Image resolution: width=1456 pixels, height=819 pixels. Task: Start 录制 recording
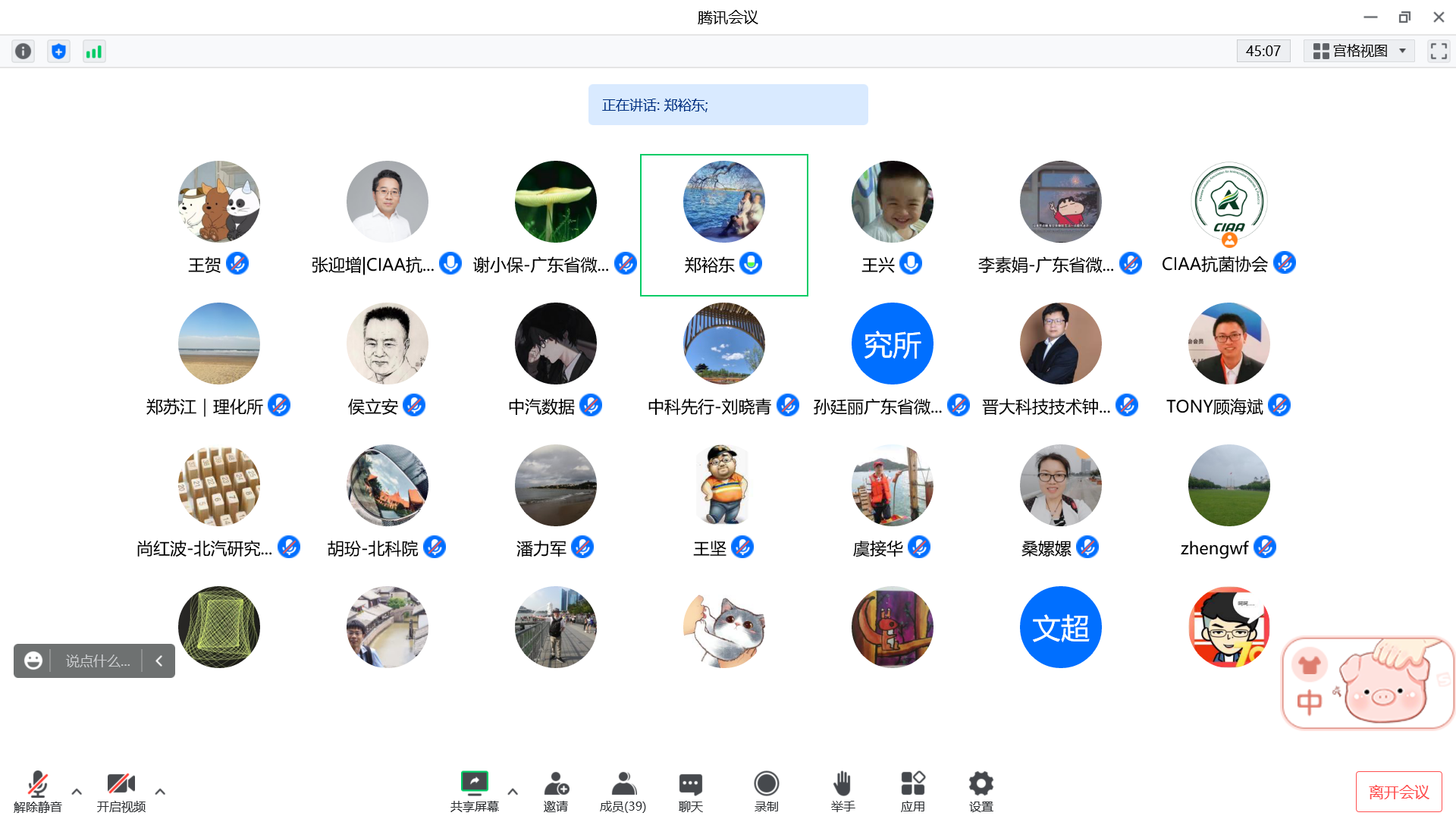tap(767, 792)
